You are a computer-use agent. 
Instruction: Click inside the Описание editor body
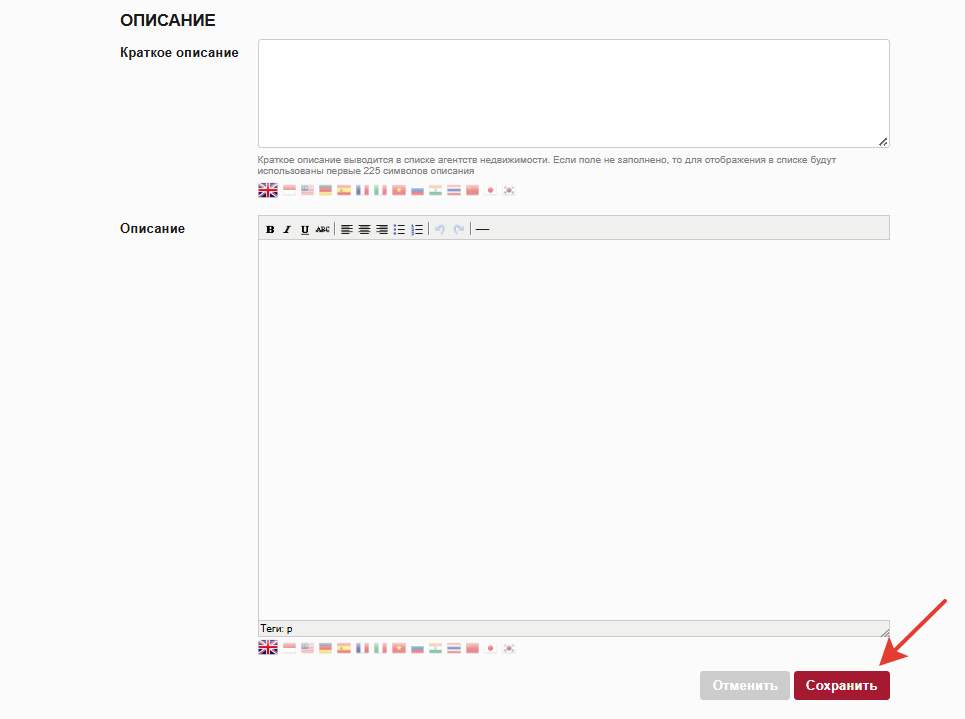[573, 430]
